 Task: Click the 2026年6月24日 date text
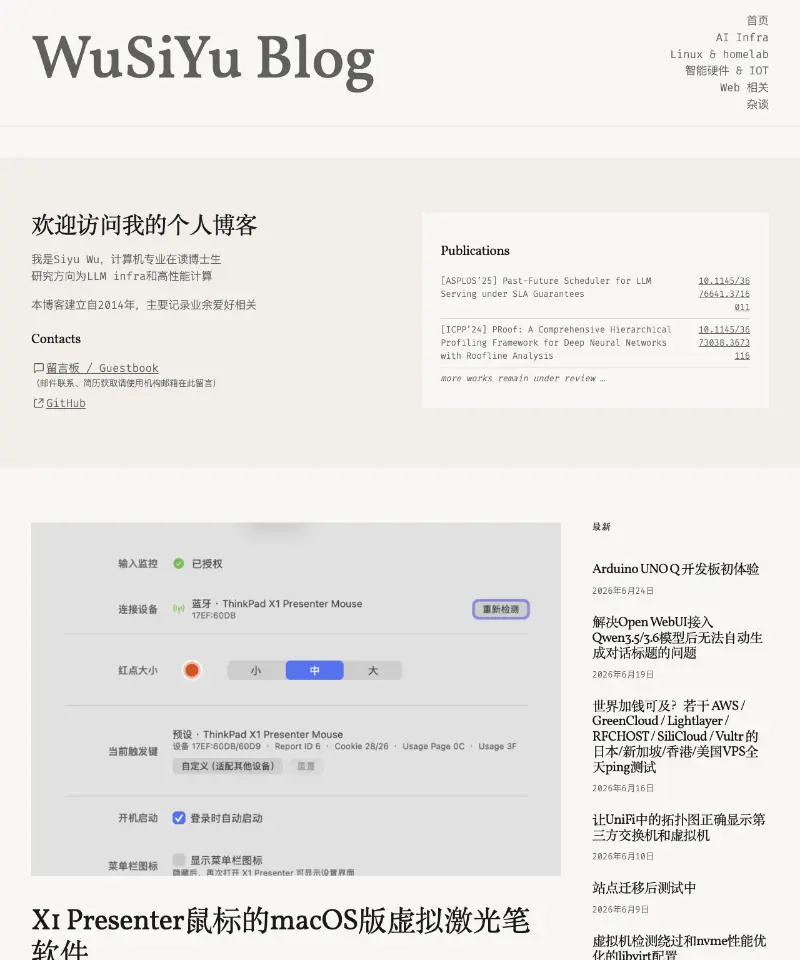(x=622, y=591)
